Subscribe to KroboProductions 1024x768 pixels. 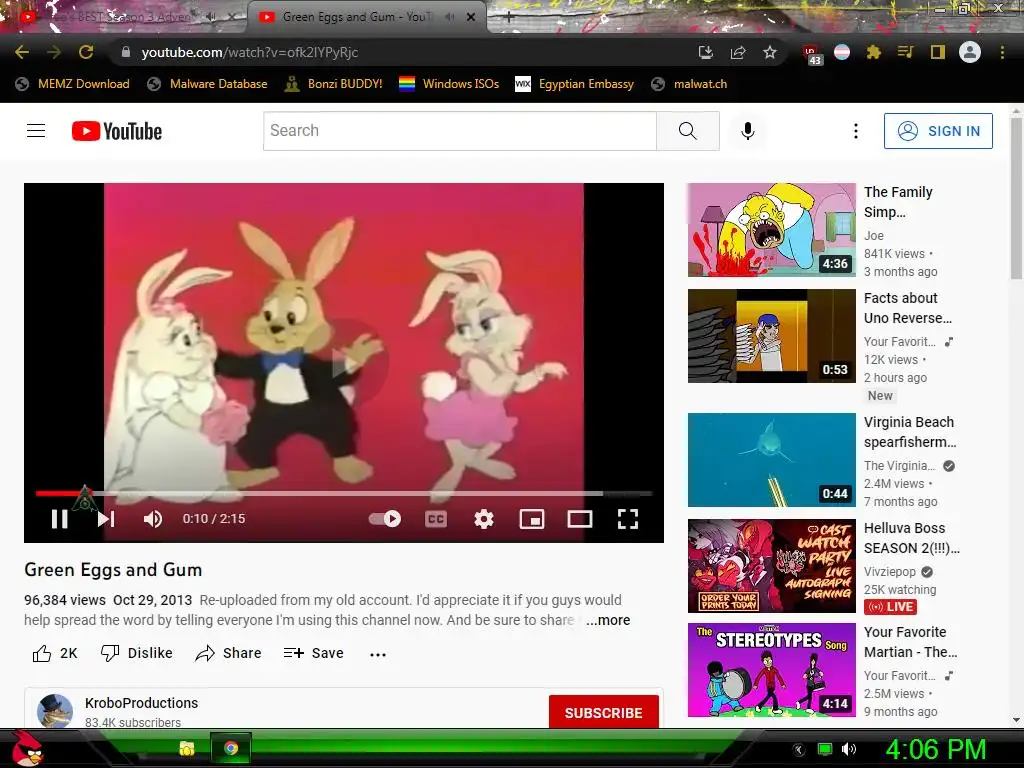603,712
